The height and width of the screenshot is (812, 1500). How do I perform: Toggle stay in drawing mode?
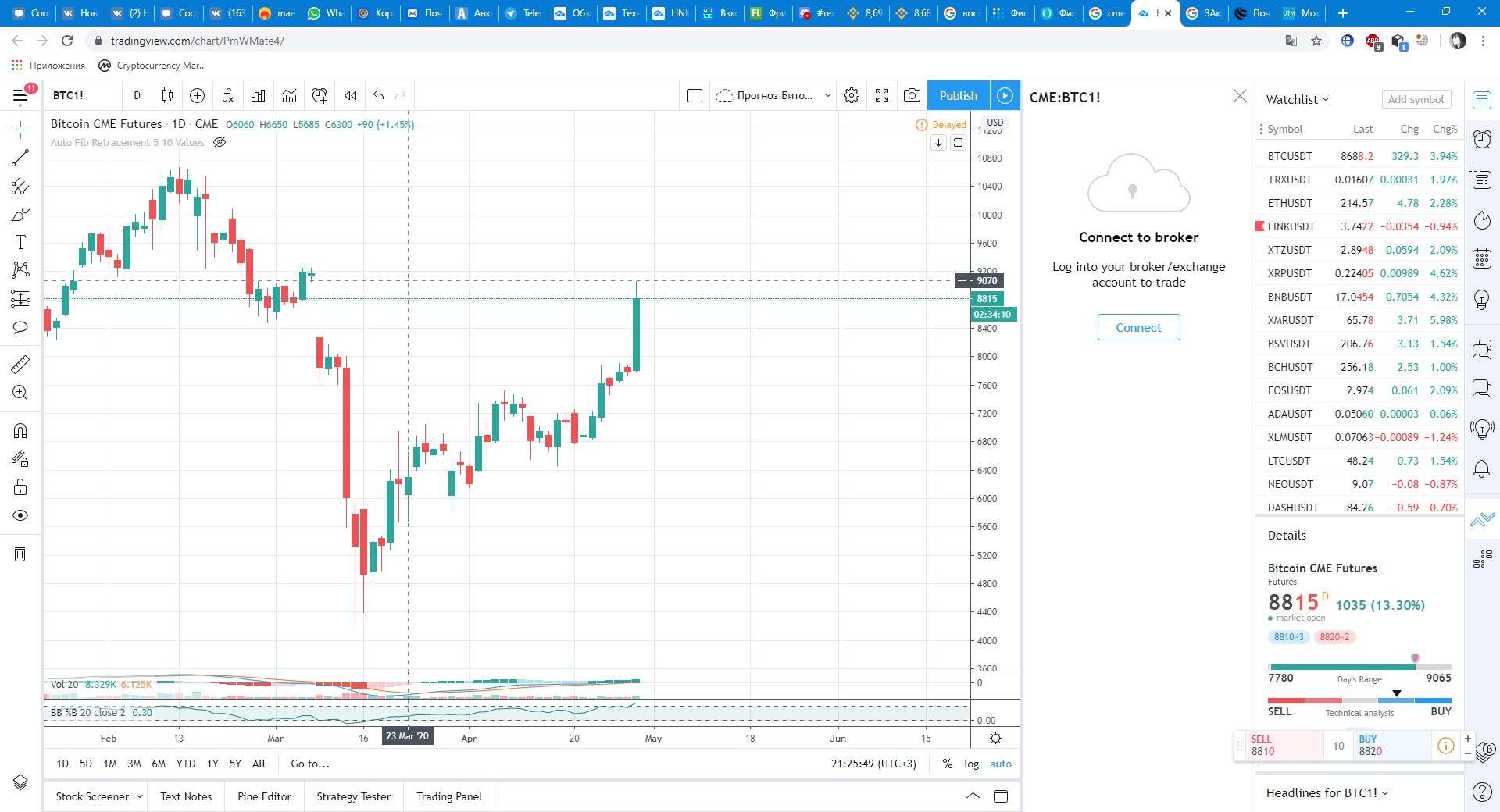tap(20, 459)
